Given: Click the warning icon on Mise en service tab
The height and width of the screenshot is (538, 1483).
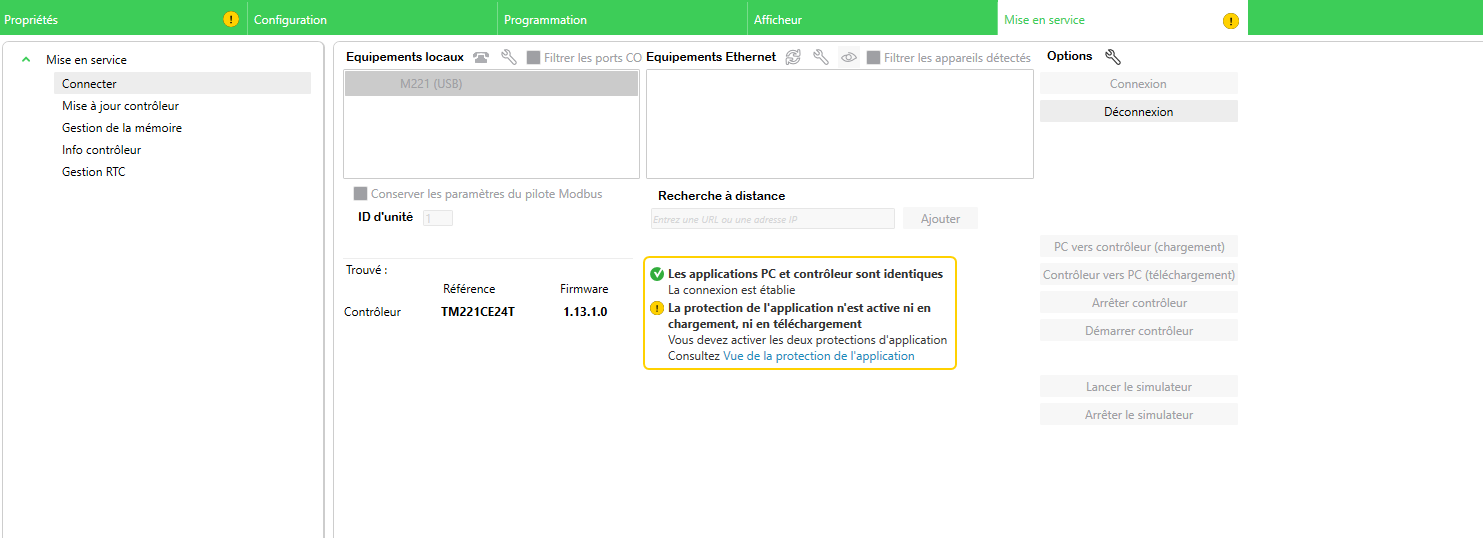Looking at the screenshot, I should click(1231, 20).
